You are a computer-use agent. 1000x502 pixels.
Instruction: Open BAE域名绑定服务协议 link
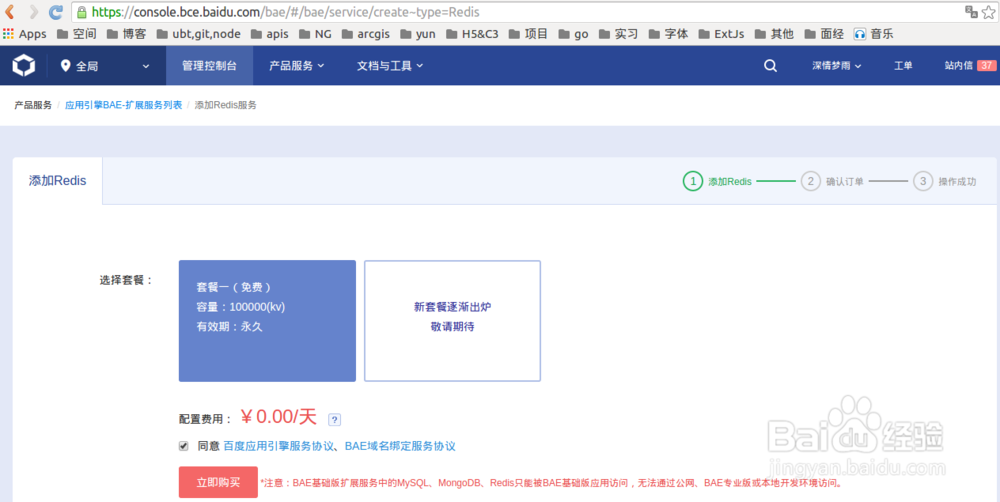tap(400, 446)
